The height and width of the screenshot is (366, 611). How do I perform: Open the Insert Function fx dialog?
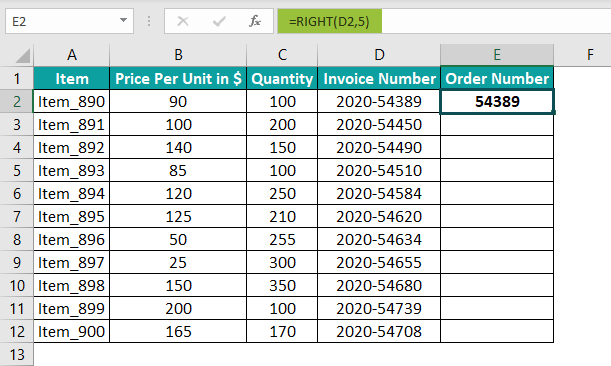(255, 21)
